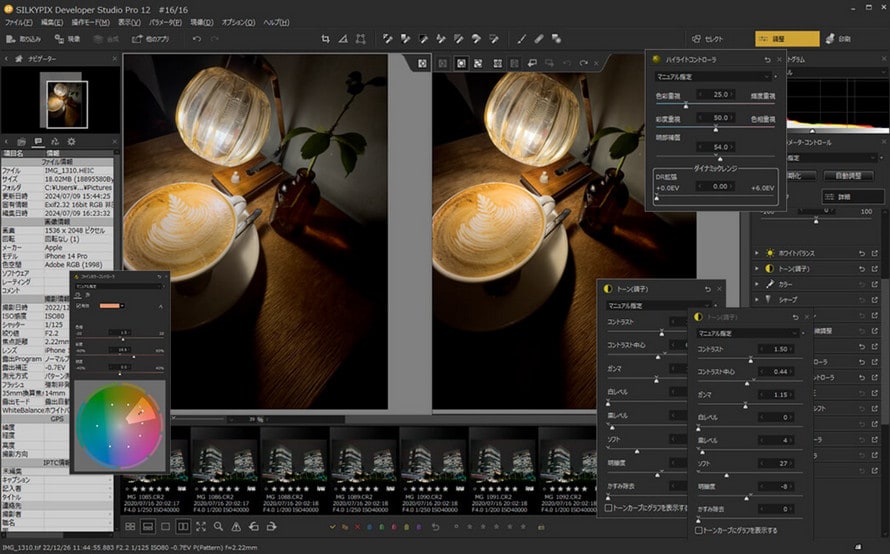Adjust the コントラスト slider in front tone window

749,360
